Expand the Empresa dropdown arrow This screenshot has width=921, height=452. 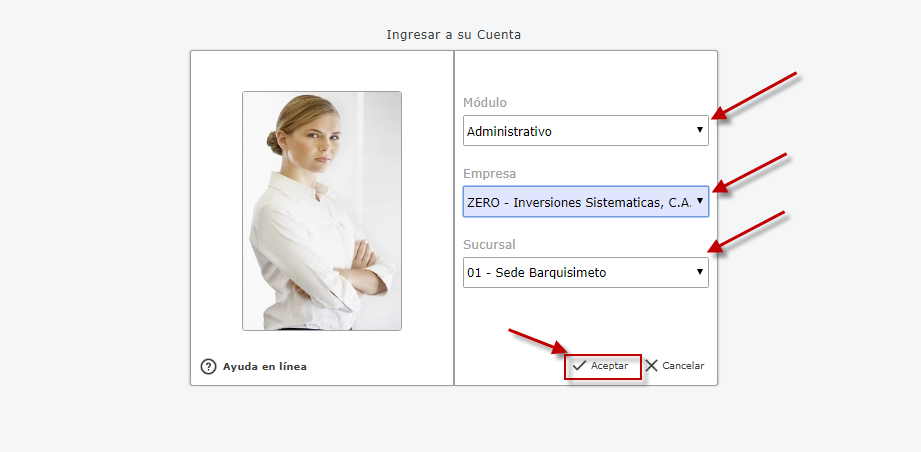[x=699, y=201]
